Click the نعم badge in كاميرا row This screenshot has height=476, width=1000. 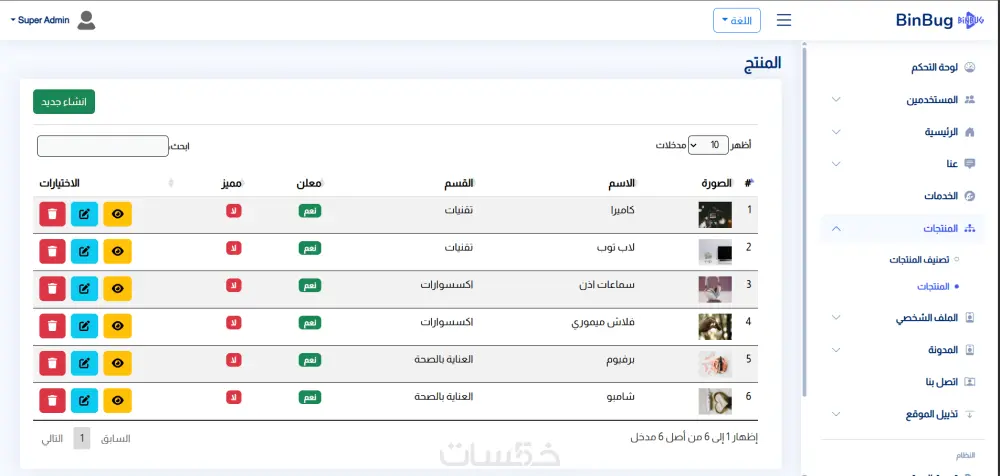310,211
